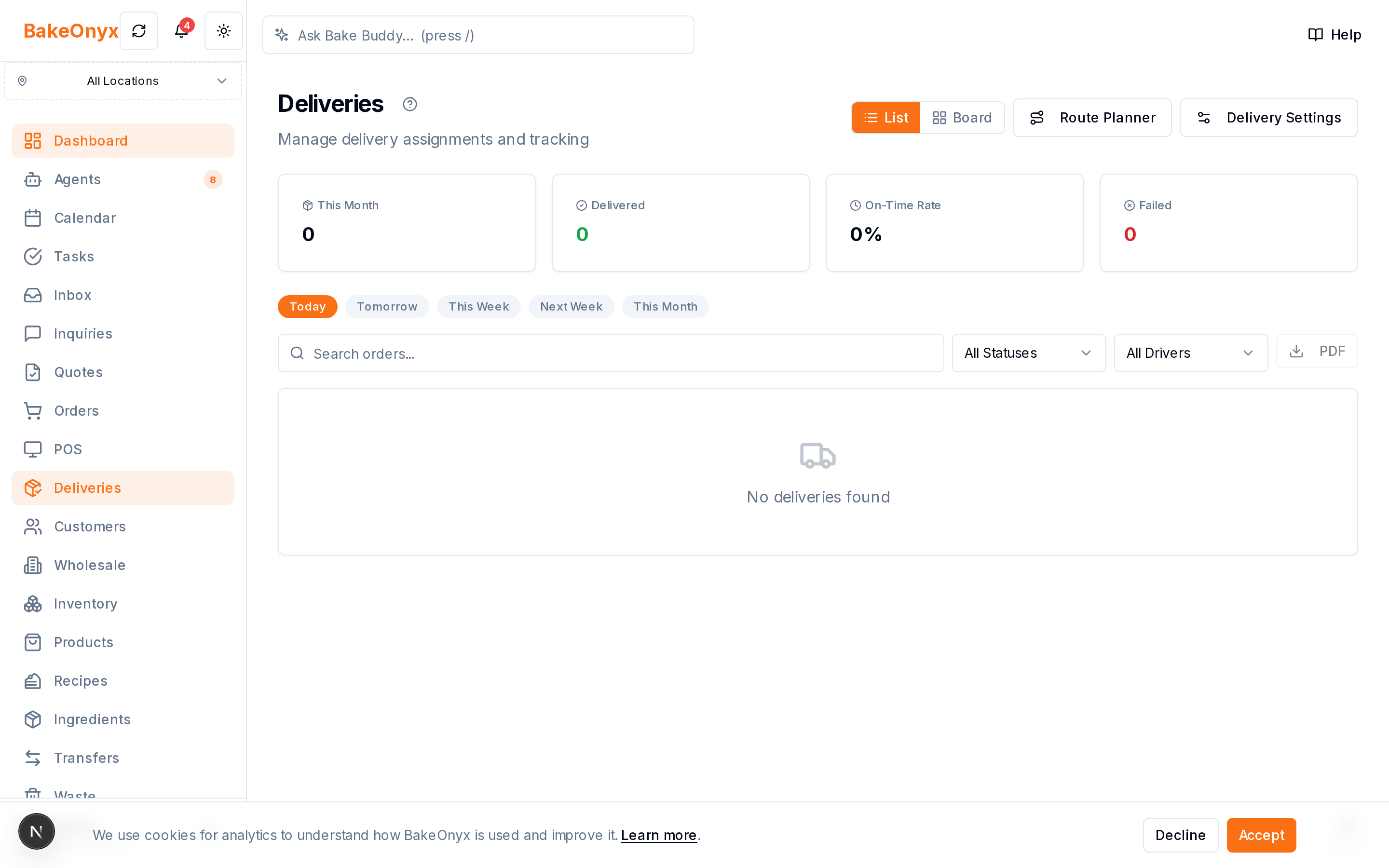Screen dimensions: 1389x868
Task: Click the Delivered stat card
Action: (x=681, y=223)
